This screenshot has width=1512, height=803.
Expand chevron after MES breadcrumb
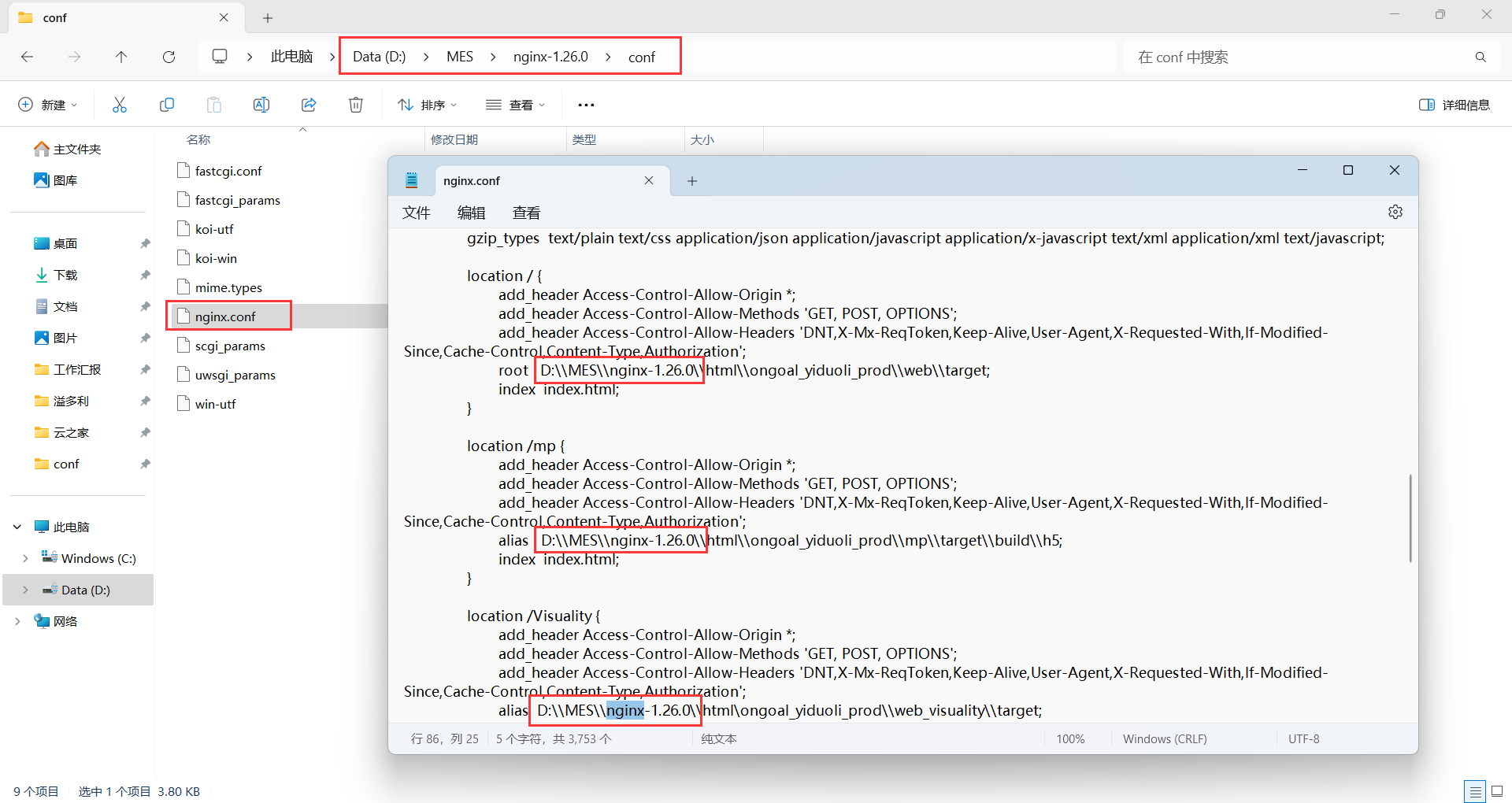click(x=493, y=57)
